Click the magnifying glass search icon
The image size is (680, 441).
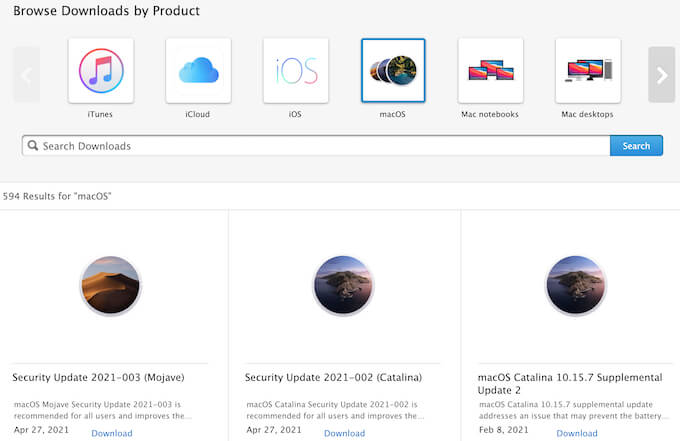click(33, 145)
